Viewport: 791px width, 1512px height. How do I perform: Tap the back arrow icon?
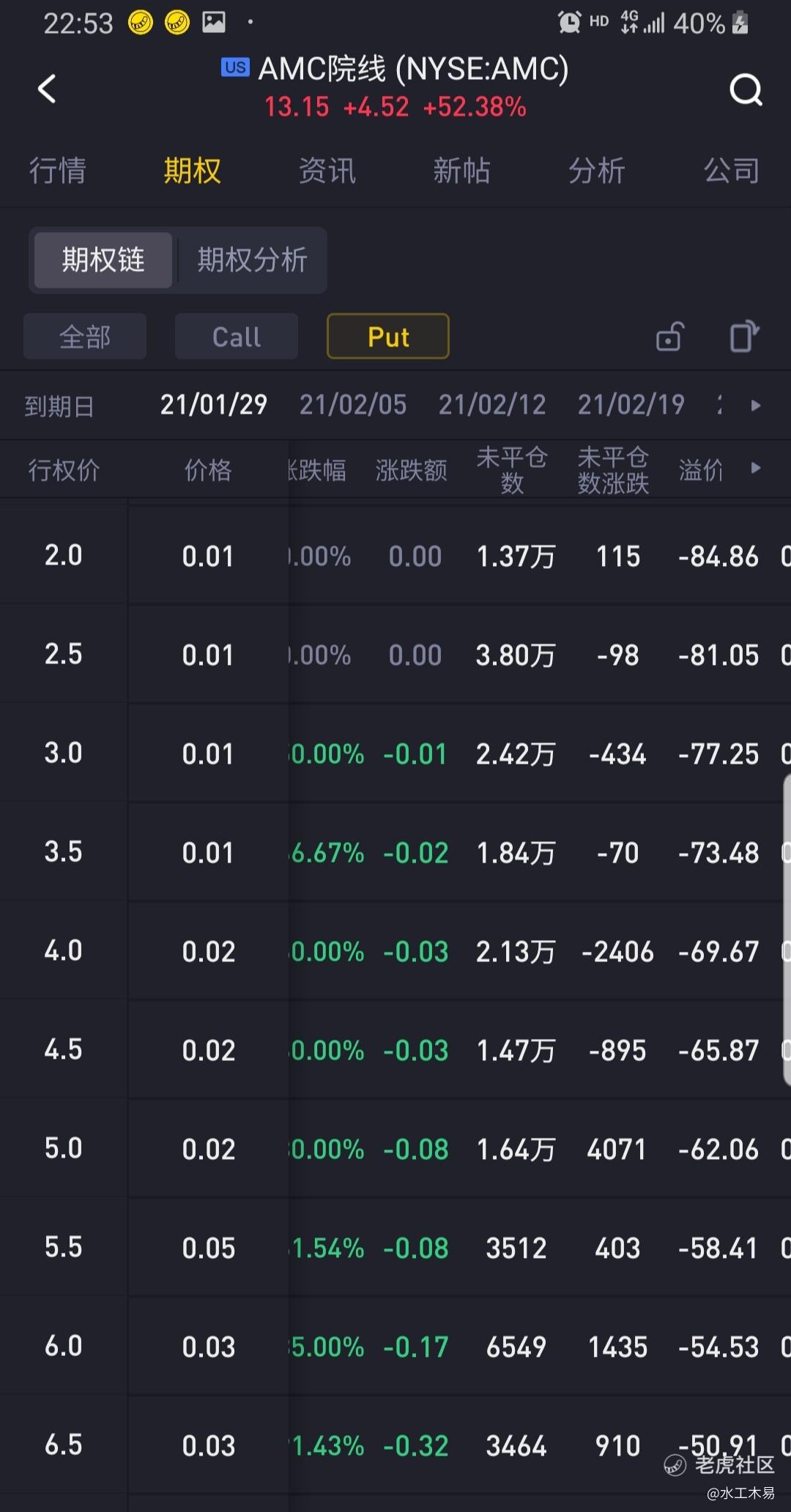click(47, 89)
